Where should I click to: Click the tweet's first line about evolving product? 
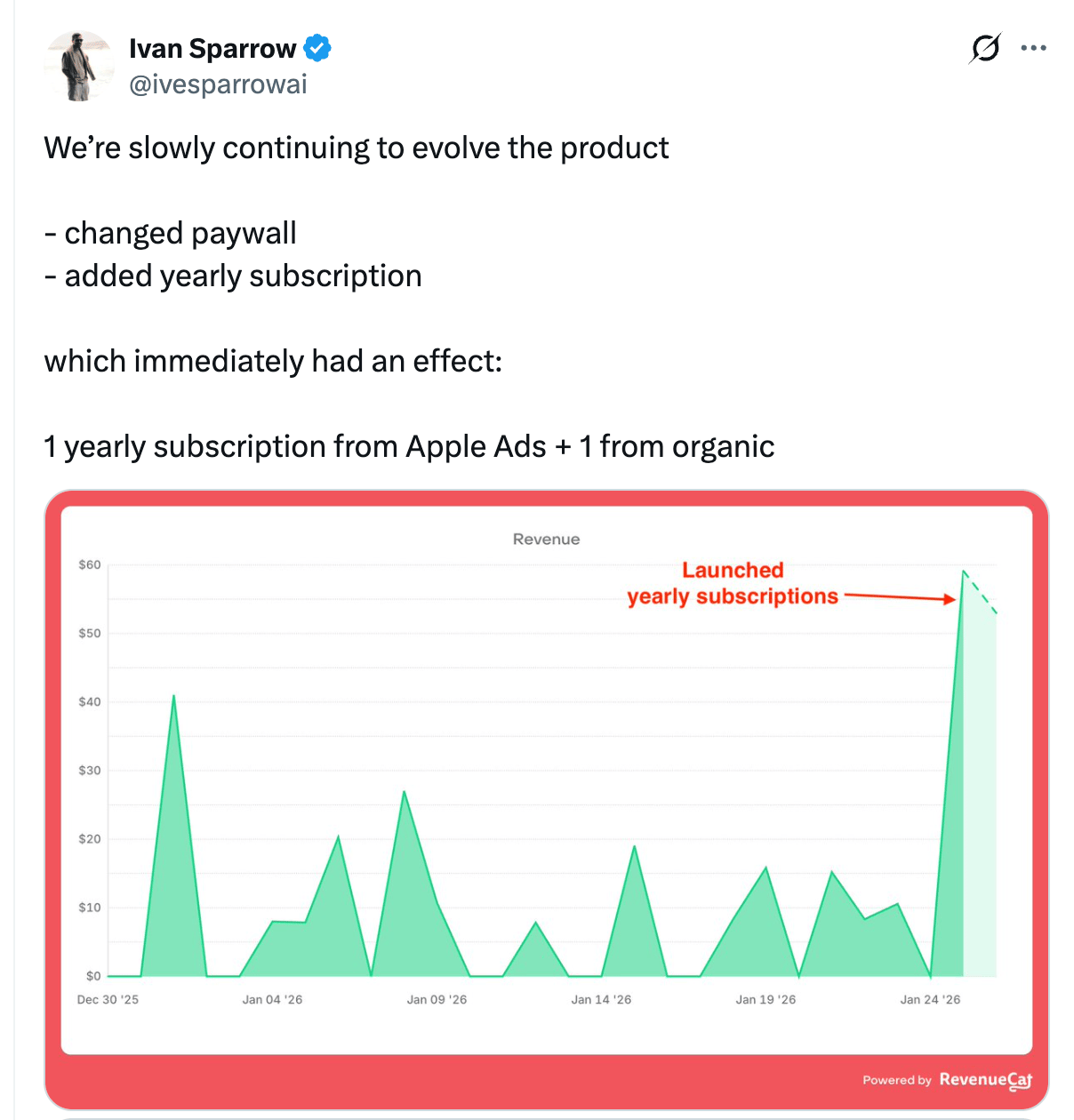(356, 148)
